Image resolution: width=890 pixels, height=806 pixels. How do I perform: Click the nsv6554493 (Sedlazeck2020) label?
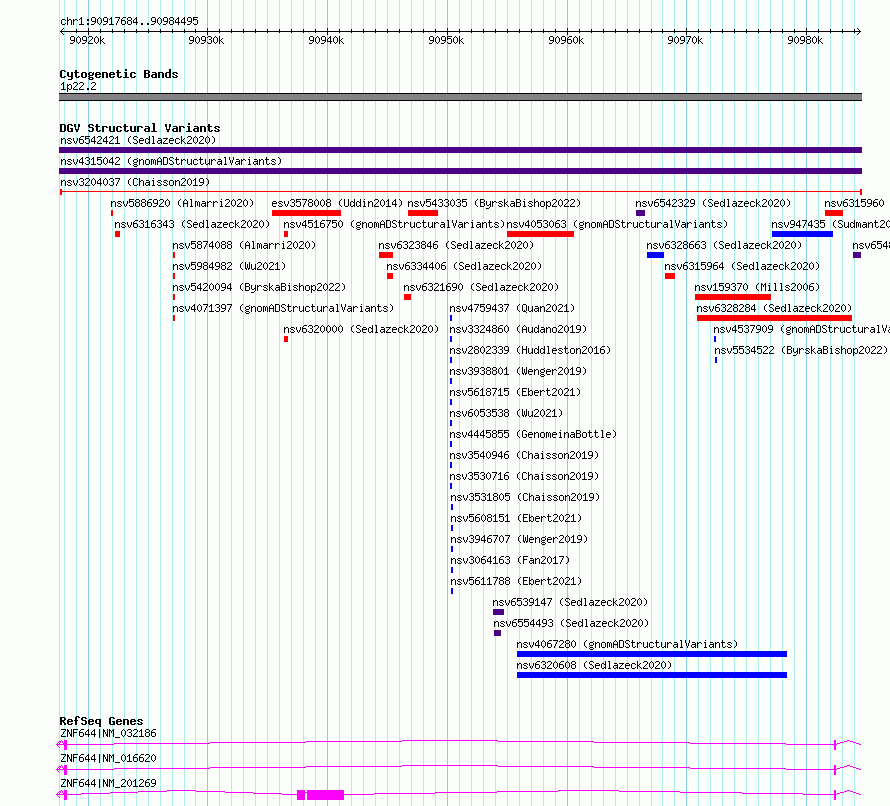571,623
